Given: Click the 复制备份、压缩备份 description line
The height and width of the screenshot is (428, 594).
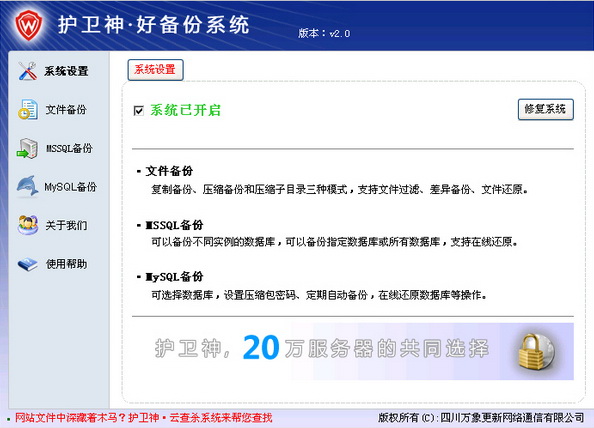Looking at the screenshot, I should (339, 189).
